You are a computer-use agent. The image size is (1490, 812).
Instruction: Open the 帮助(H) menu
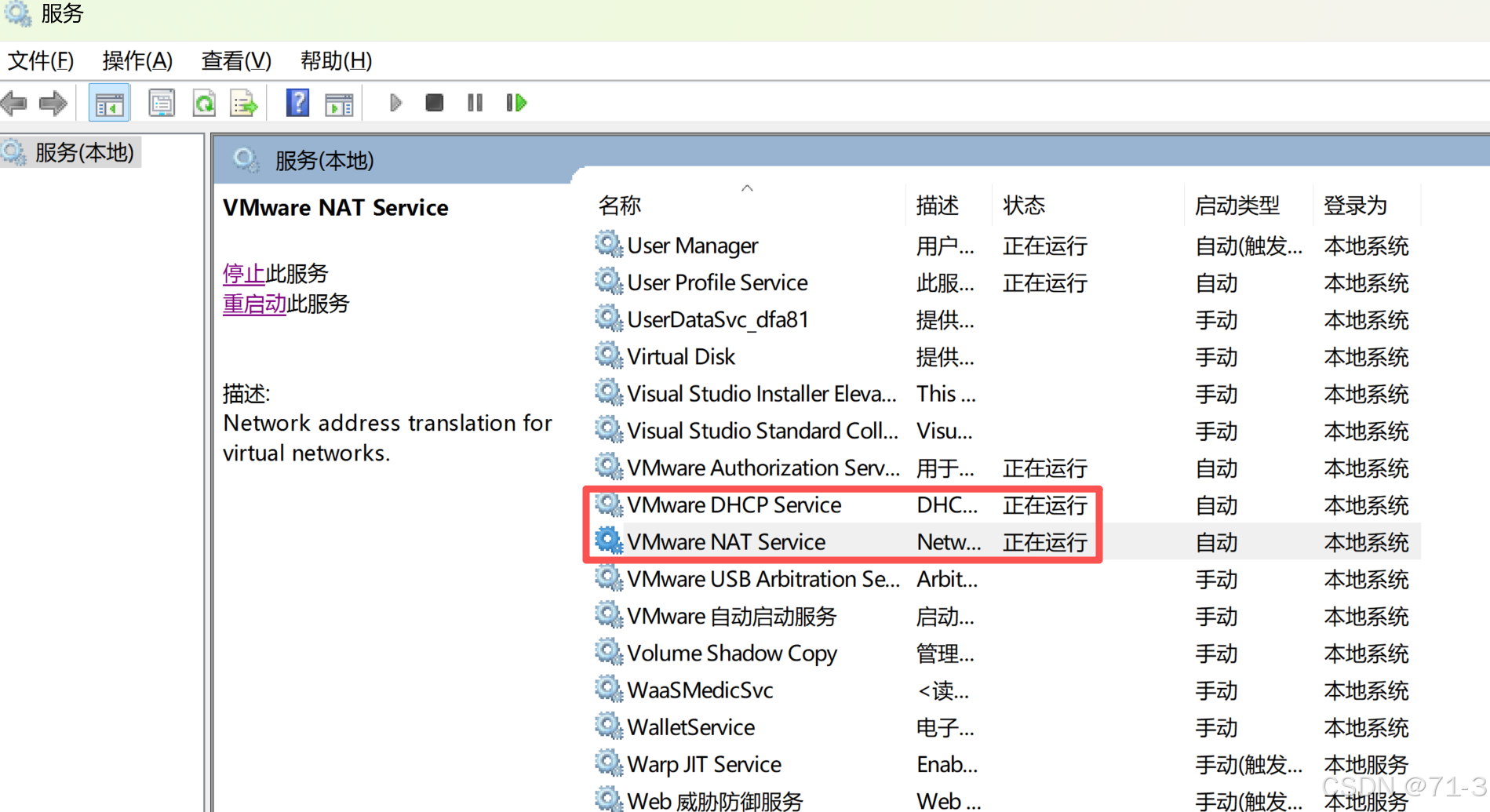(x=336, y=60)
